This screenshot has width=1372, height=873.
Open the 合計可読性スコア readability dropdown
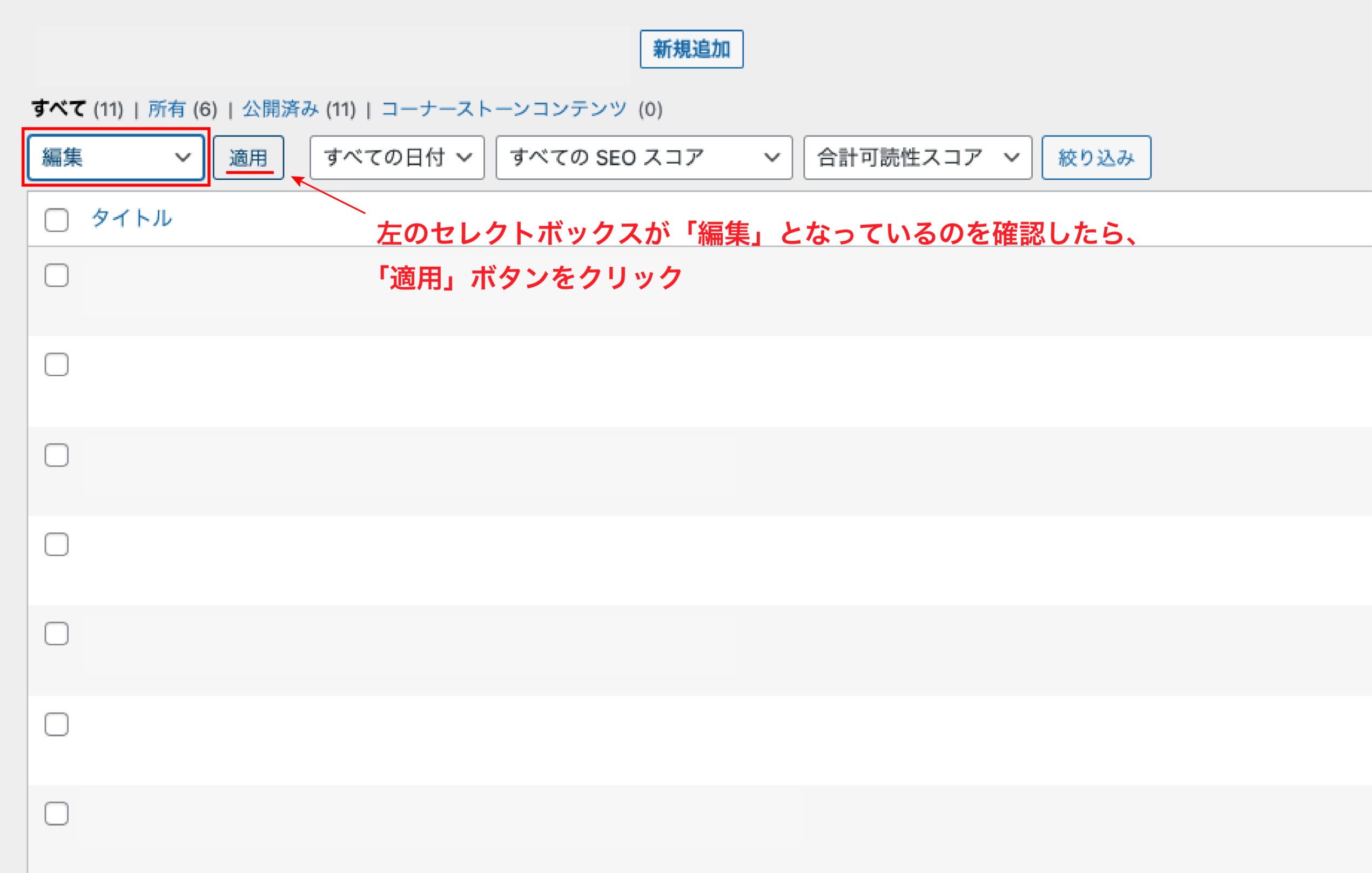pyautogui.click(x=917, y=158)
